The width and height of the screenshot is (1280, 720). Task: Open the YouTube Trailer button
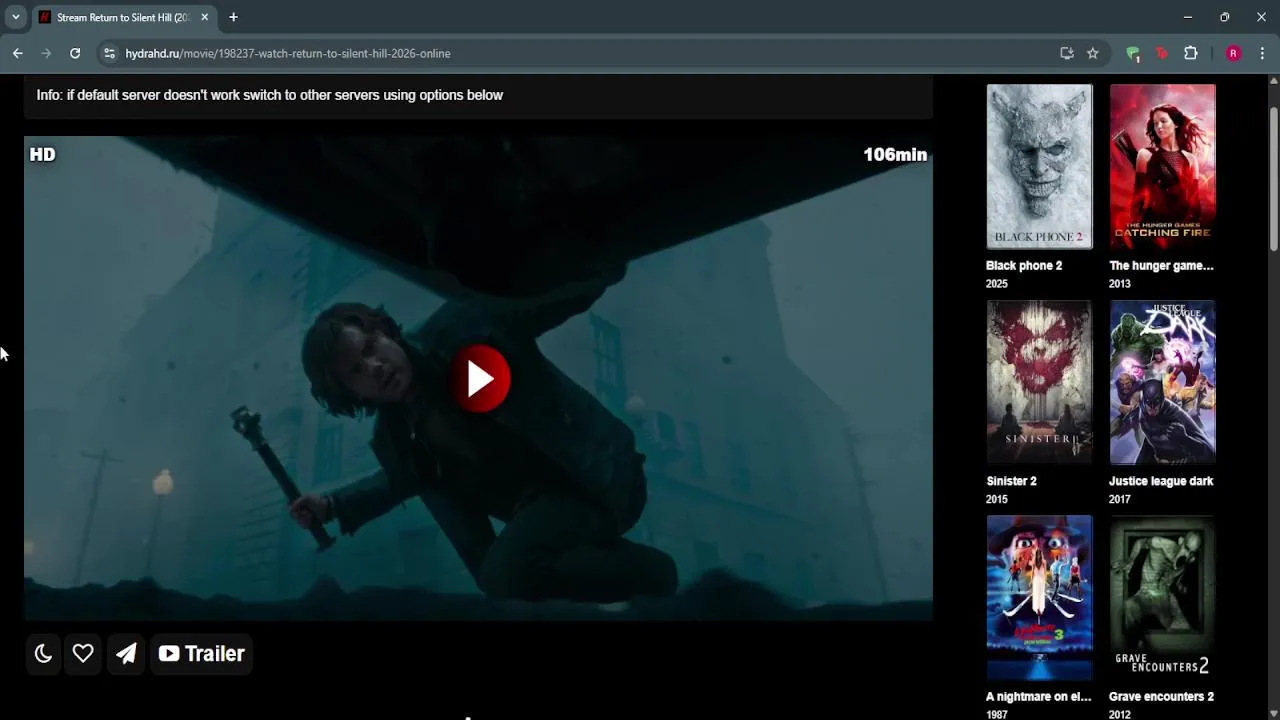pos(202,653)
